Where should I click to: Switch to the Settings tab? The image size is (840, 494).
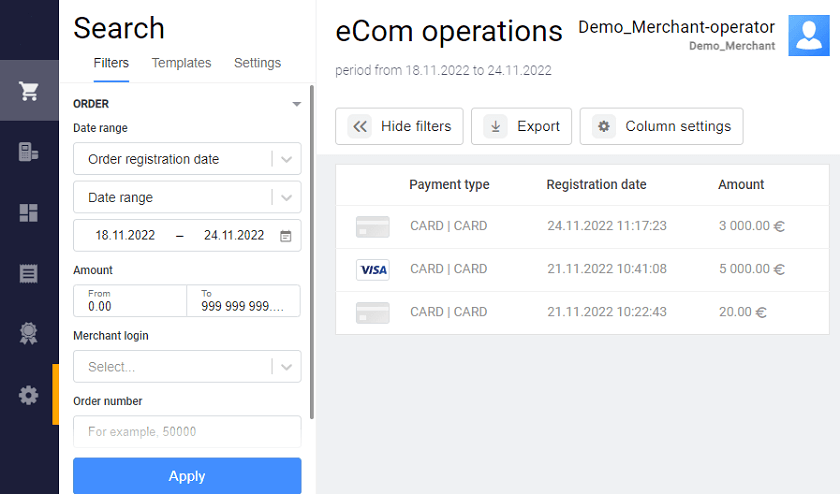pos(257,63)
